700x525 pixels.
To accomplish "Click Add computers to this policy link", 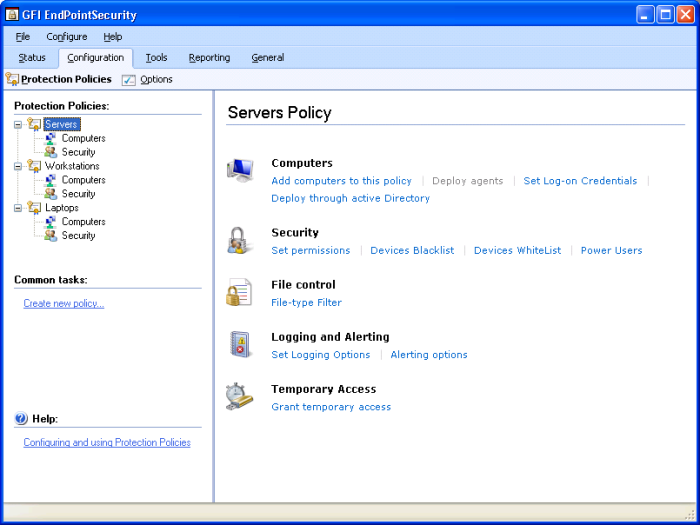I will [342, 181].
